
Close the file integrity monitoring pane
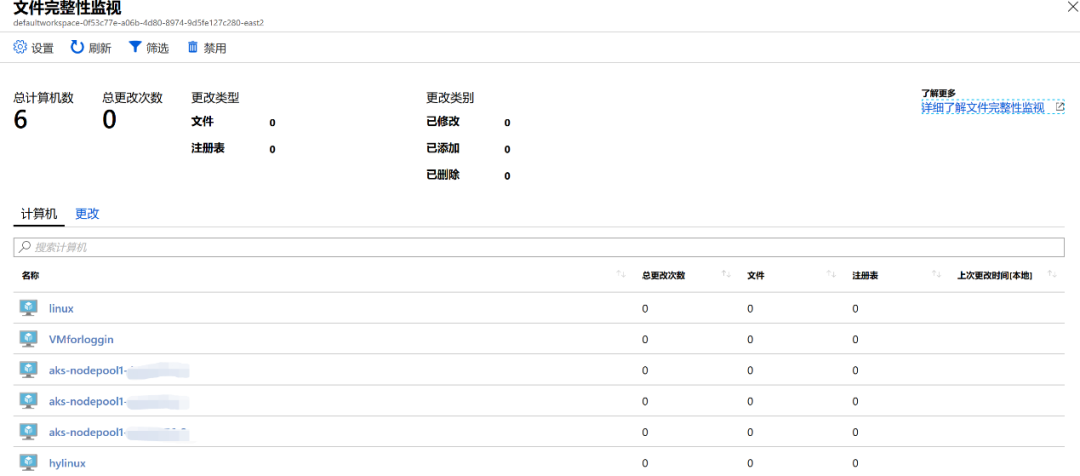coord(1073,6)
